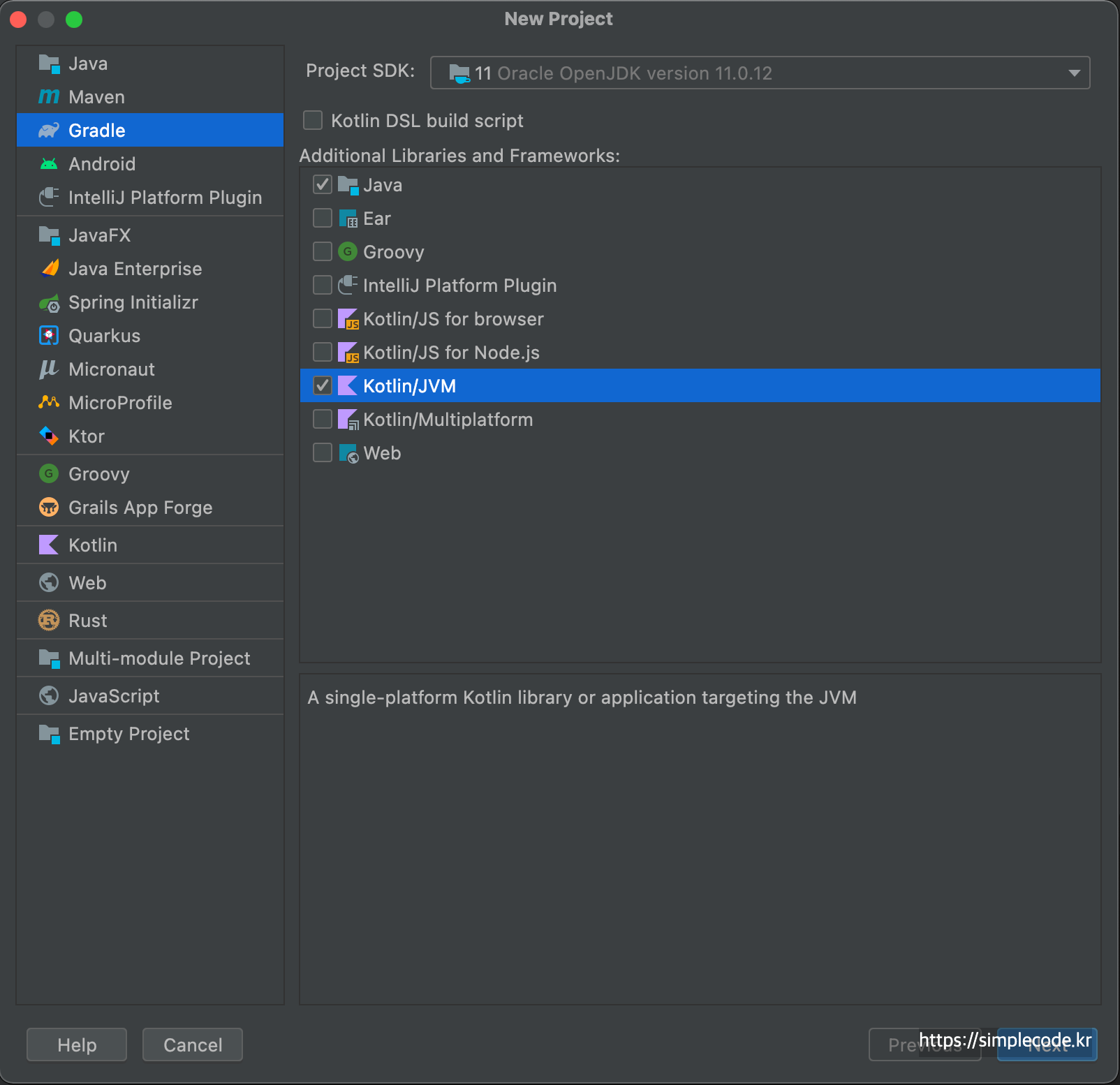Viewport: 1120px width, 1085px height.
Task: Click the Cancel button
Action: pyautogui.click(x=193, y=1045)
